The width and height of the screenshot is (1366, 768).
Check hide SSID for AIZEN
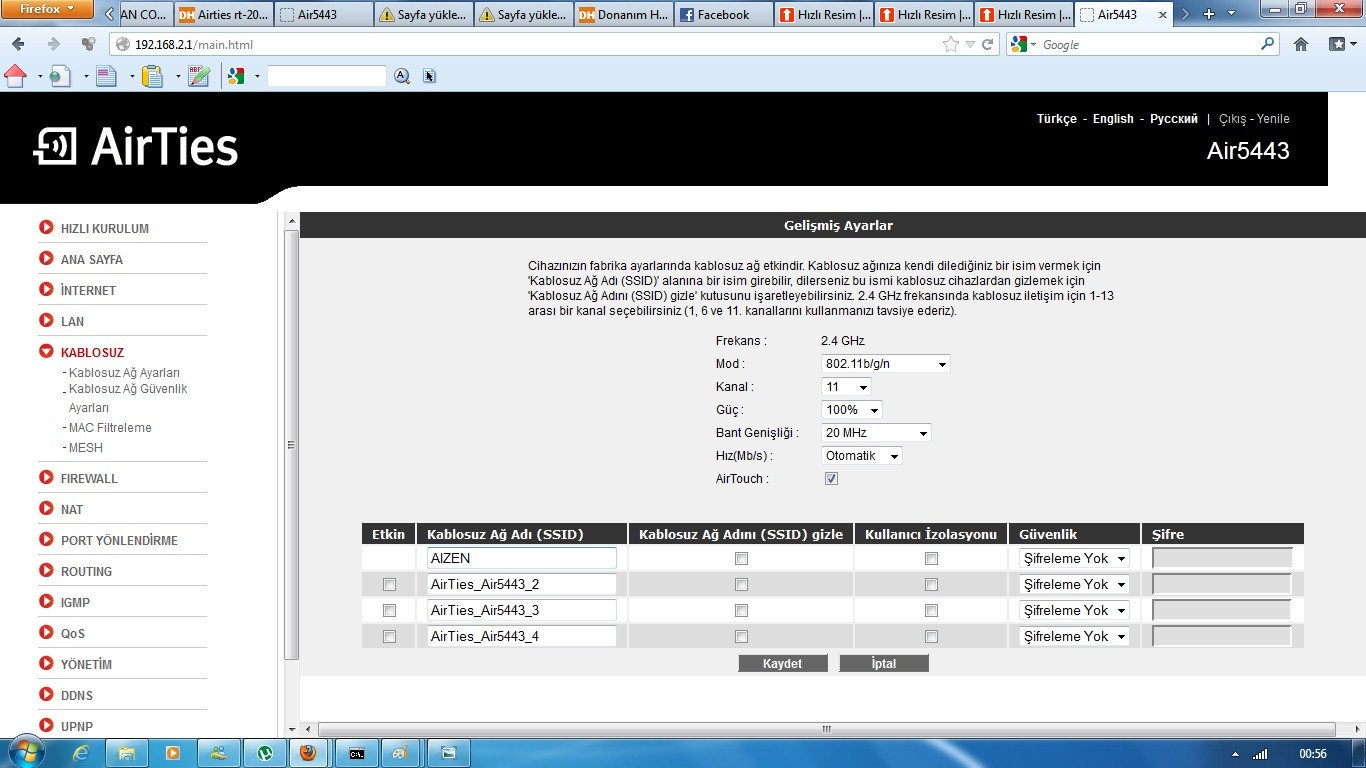[741, 558]
